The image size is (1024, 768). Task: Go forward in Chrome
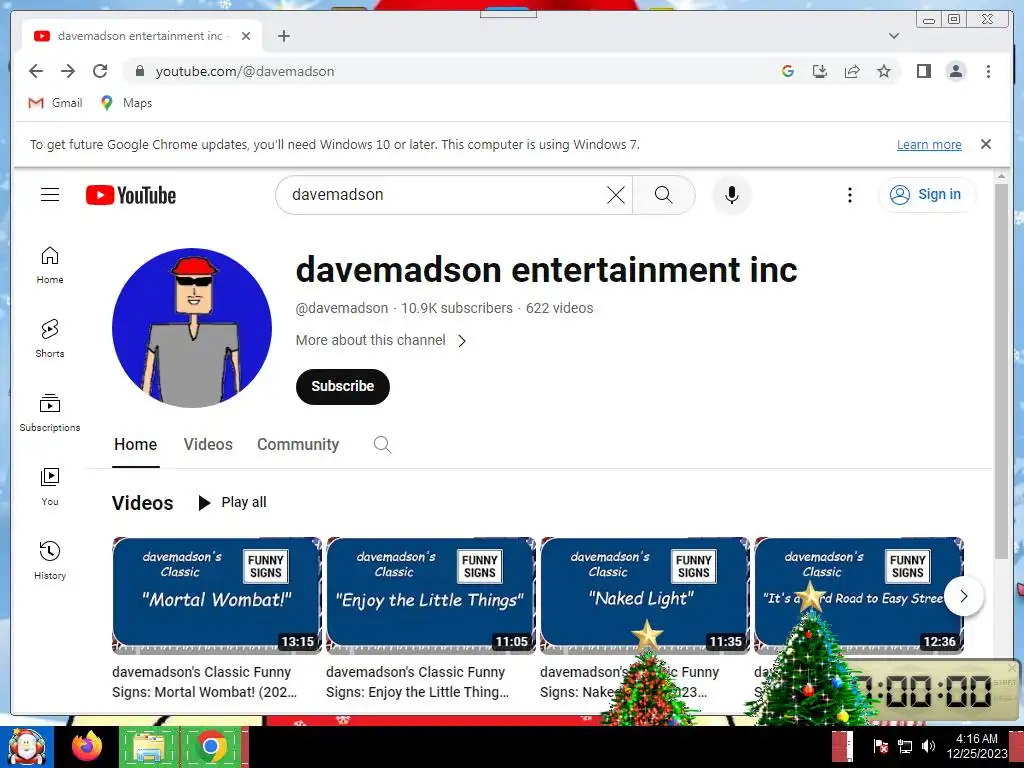(68, 71)
